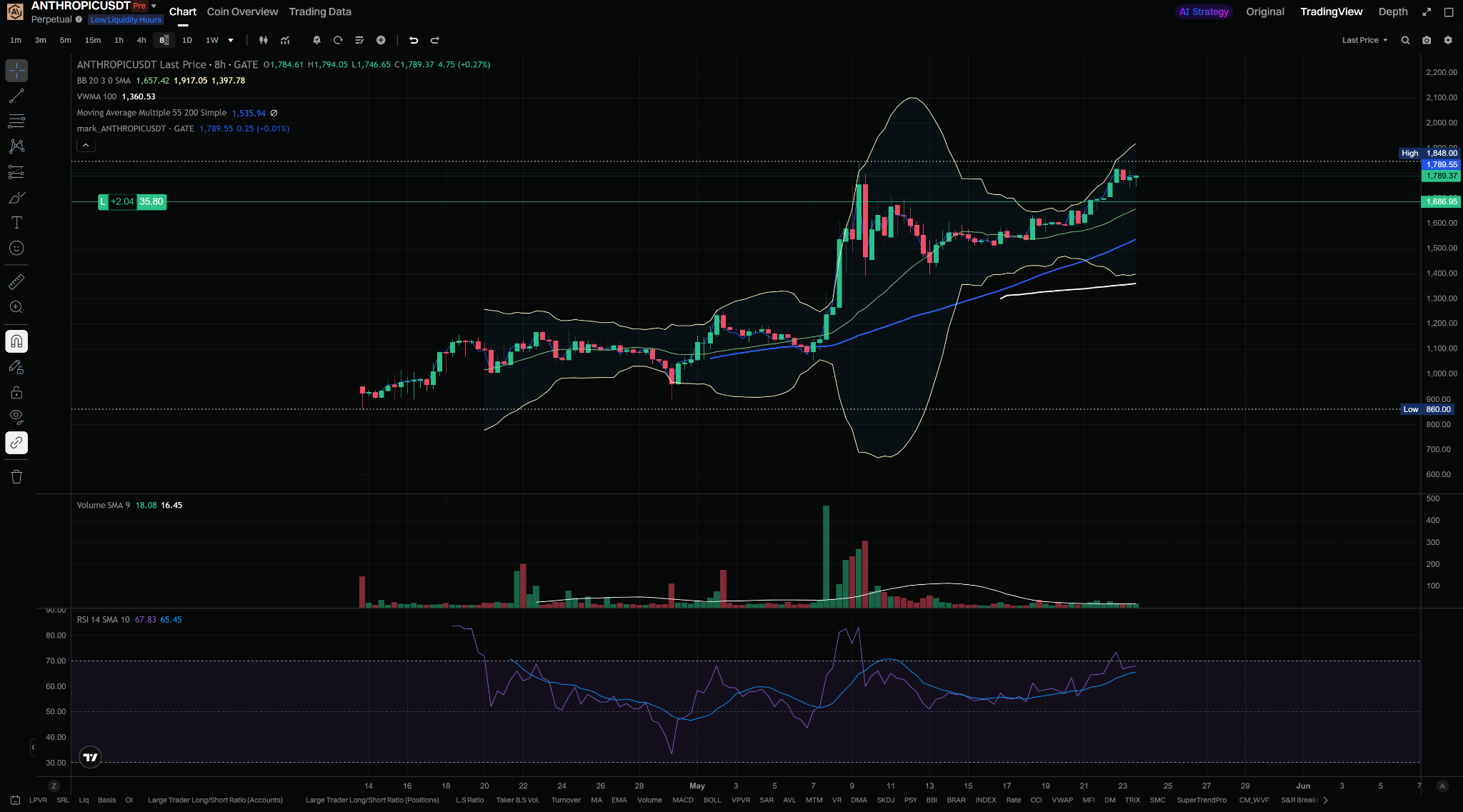This screenshot has width=1463, height=812.
Task: Open the AI Strategy button
Action: click(1204, 11)
